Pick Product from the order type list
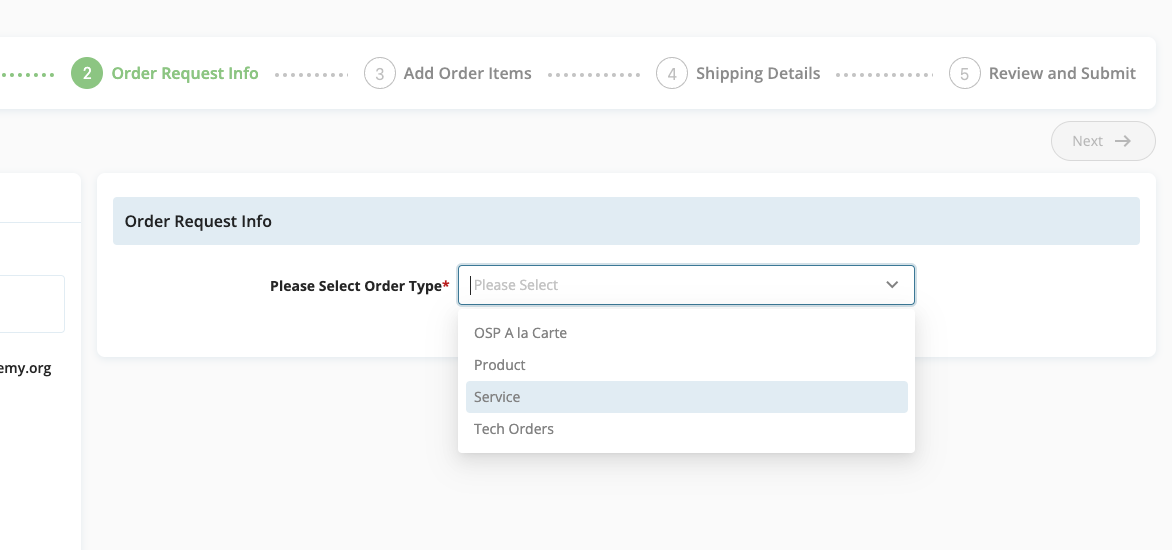 tap(686, 365)
